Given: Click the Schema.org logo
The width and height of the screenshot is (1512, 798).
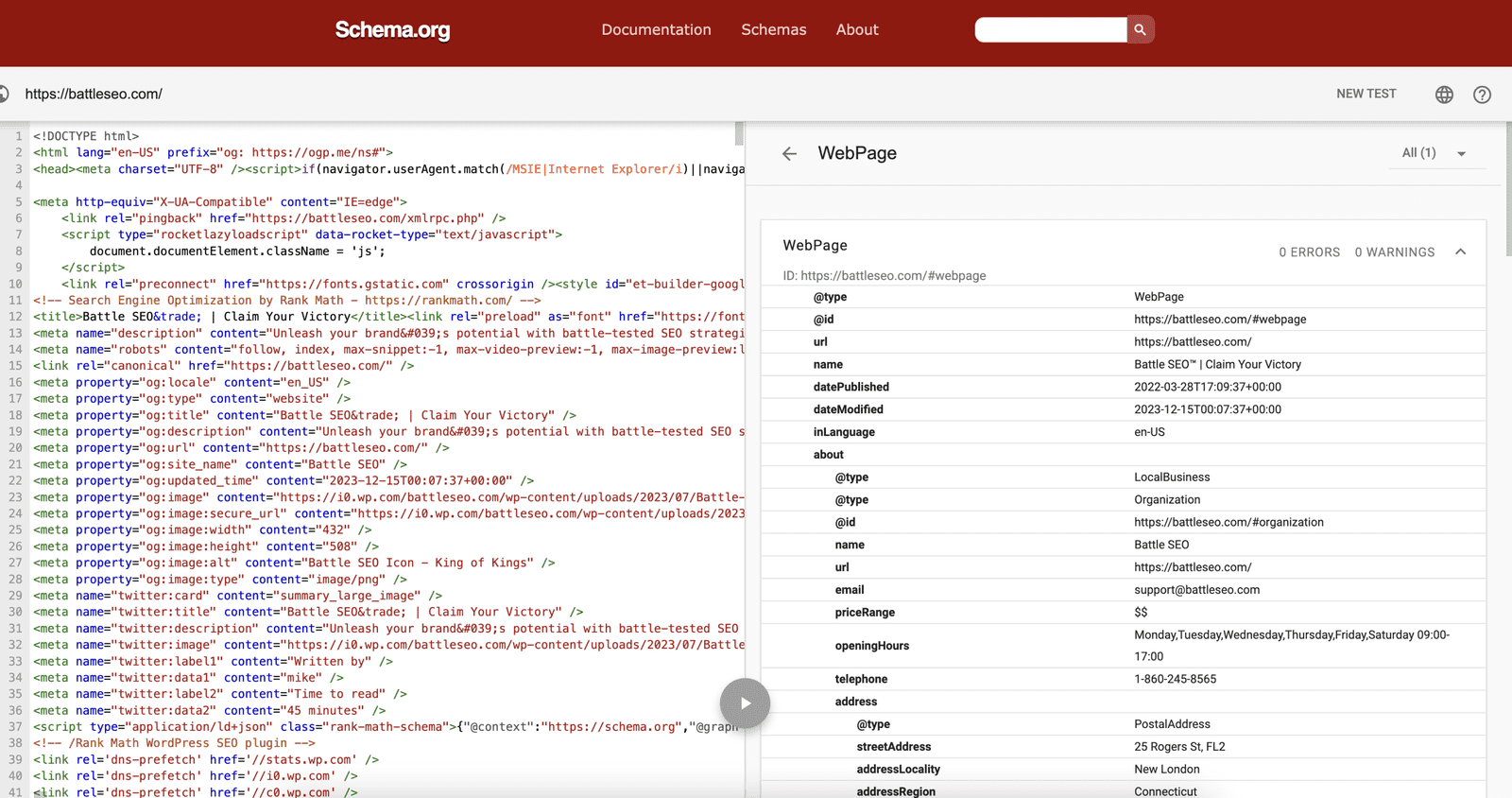Looking at the screenshot, I should pyautogui.click(x=392, y=30).
